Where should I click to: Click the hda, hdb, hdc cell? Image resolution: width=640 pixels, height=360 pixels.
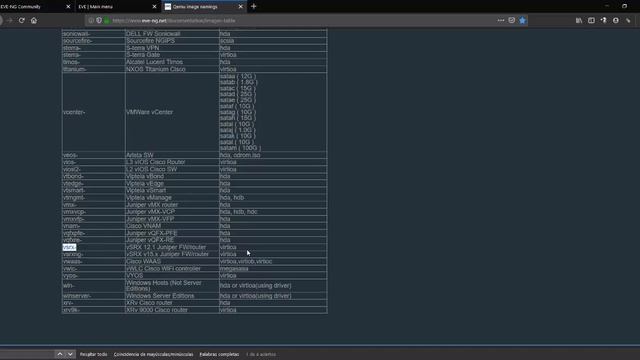(x=273, y=212)
